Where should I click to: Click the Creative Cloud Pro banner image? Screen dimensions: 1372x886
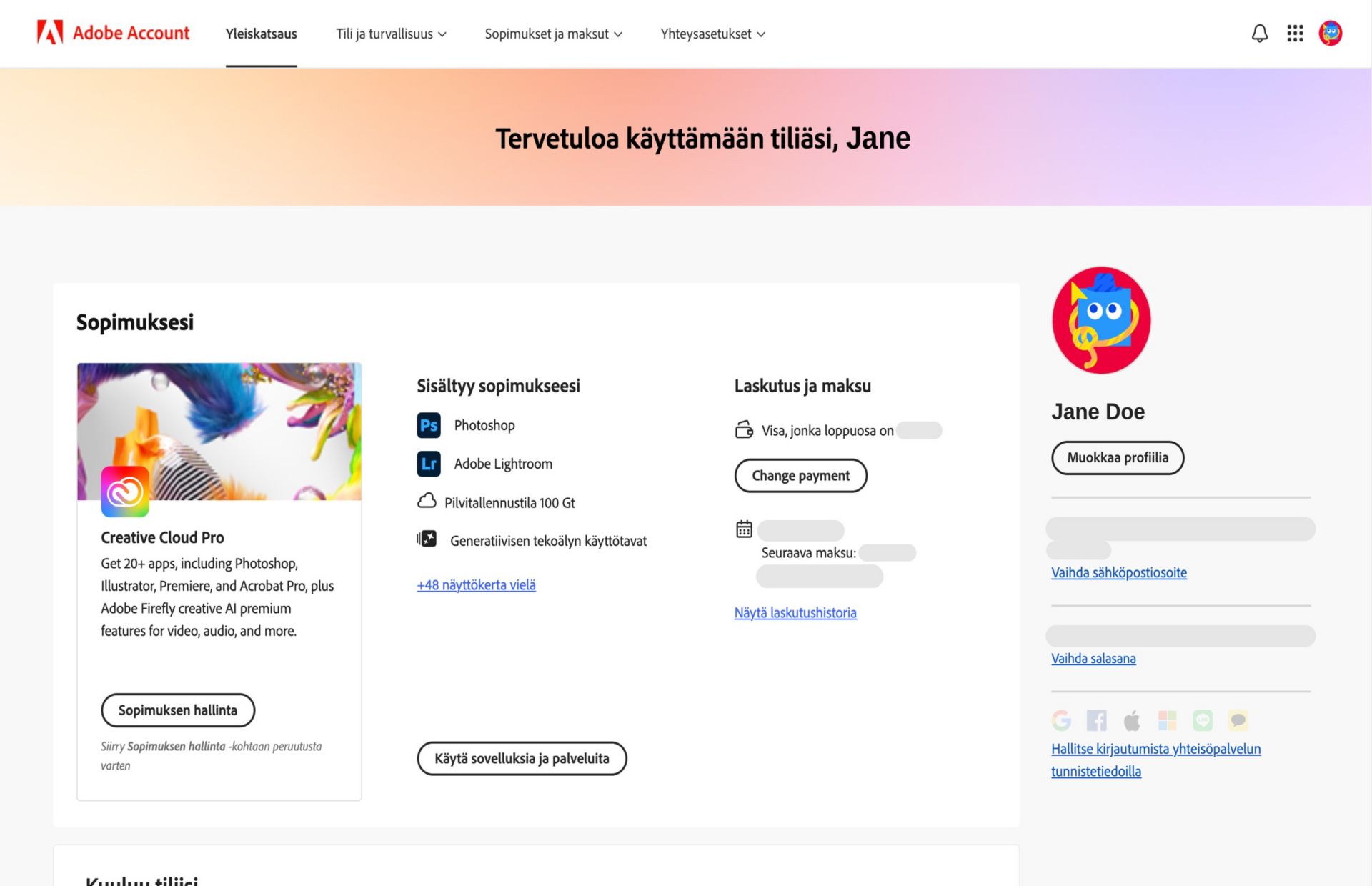219,431
